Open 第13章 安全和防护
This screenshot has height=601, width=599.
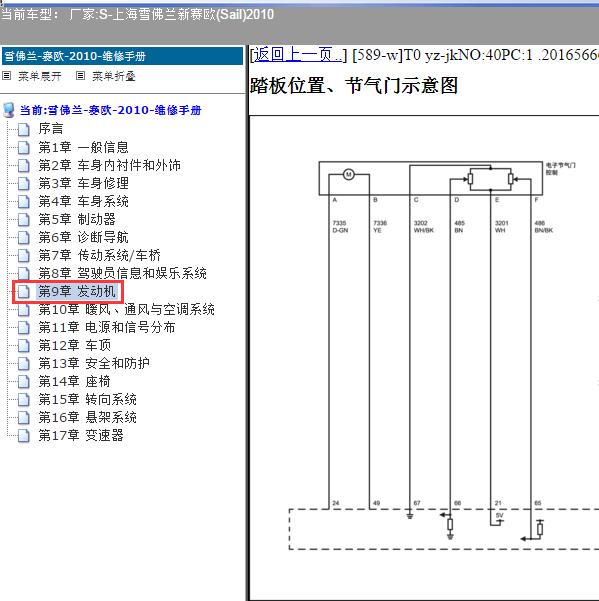coord(94,363)
